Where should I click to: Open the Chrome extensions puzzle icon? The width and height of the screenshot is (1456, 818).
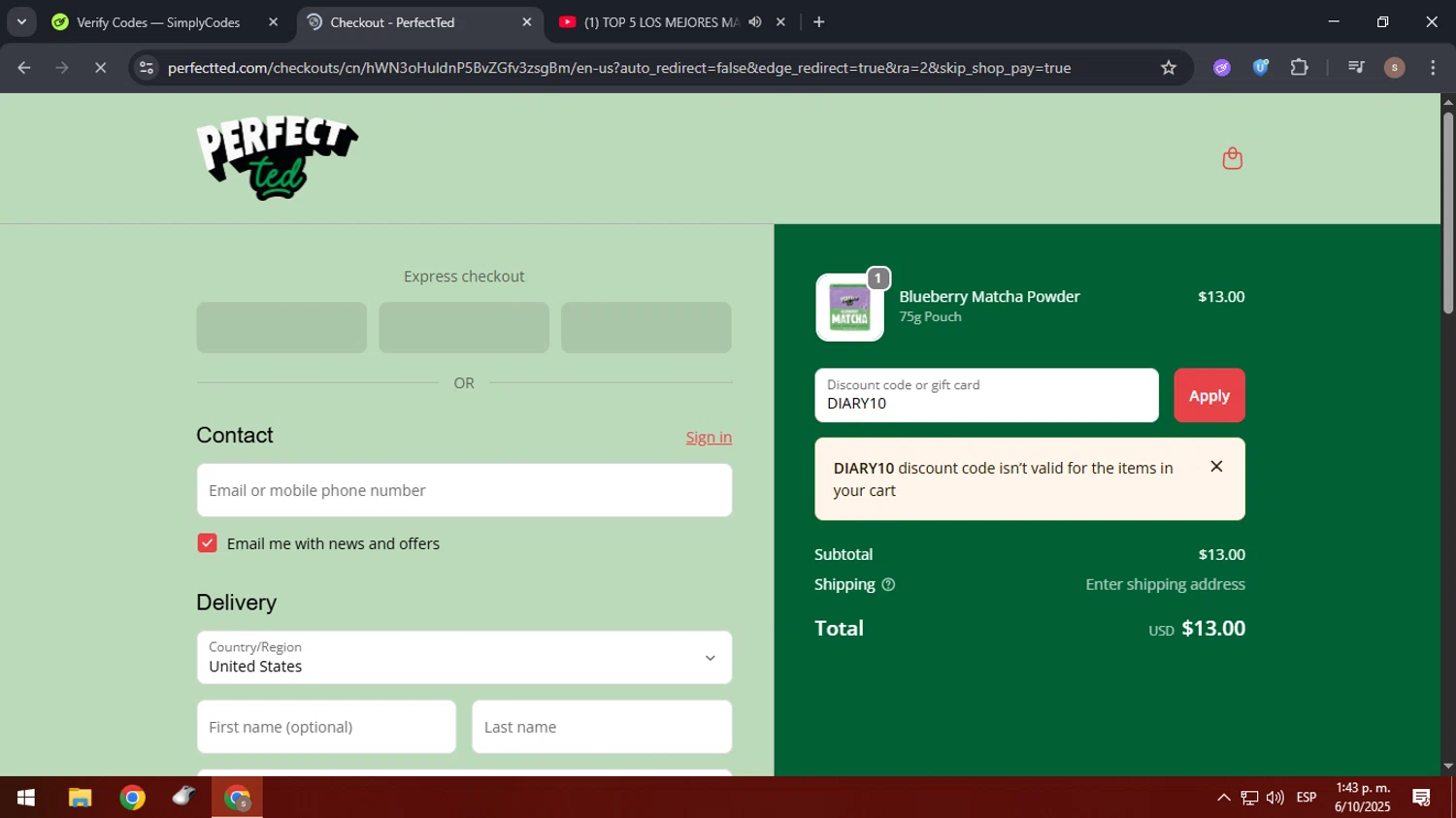point(1299,68)
